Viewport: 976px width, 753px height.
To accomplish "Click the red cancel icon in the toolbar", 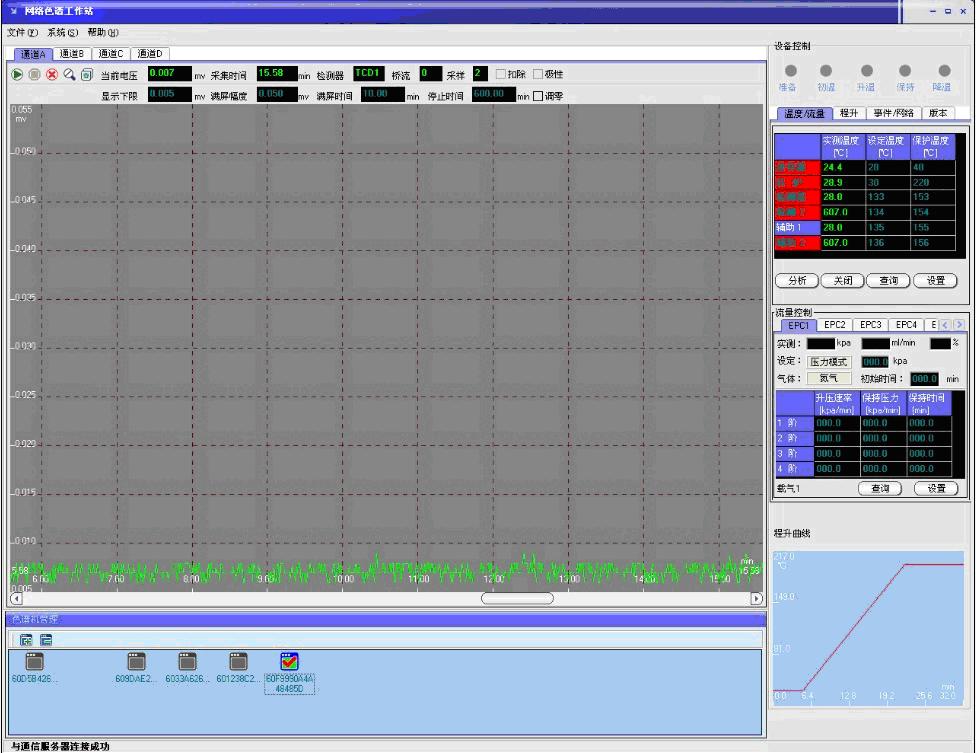I will pyautogui.click(x=51, y=74).
